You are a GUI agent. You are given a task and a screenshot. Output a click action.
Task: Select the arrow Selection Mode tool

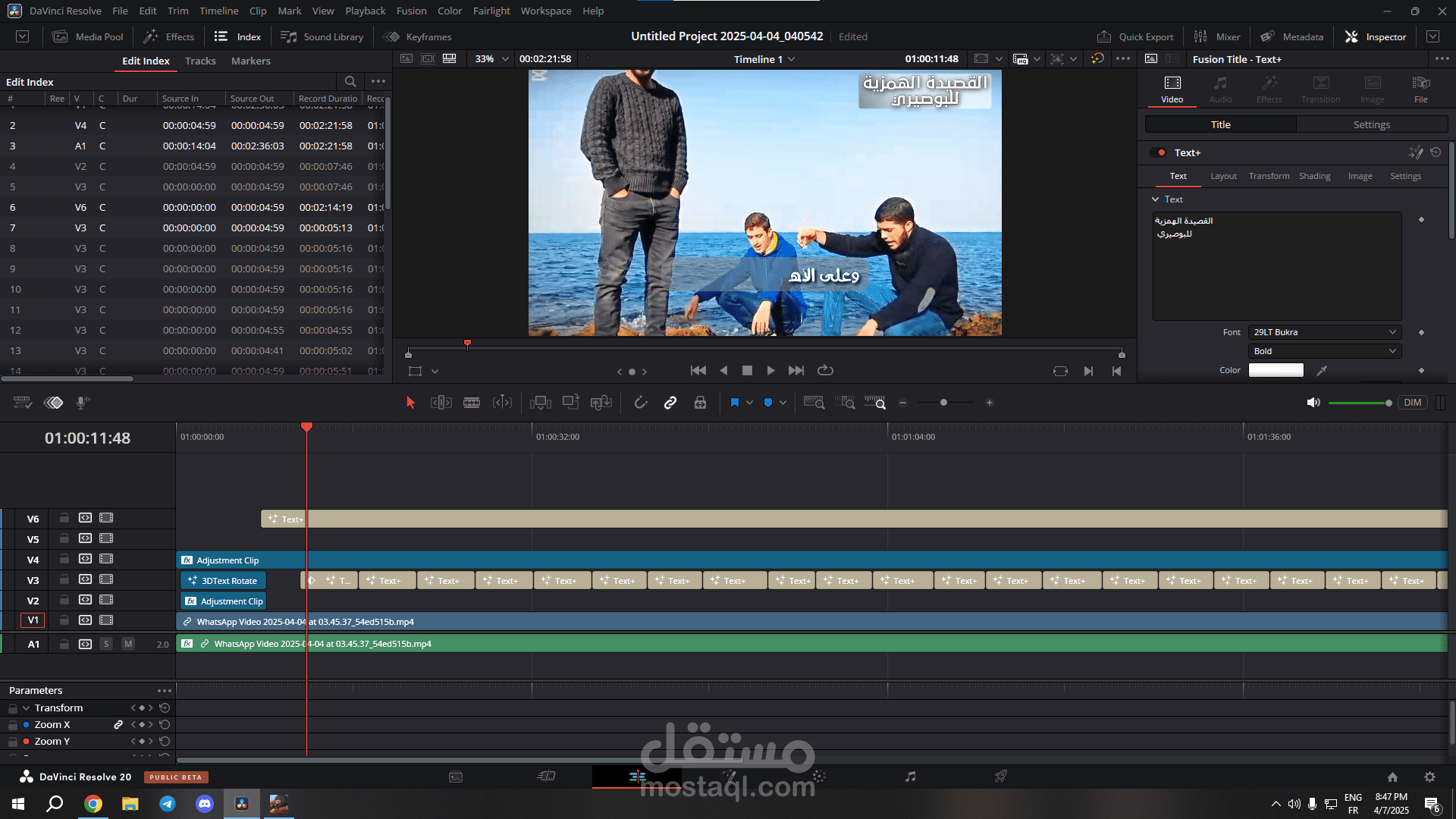[410, 403]
